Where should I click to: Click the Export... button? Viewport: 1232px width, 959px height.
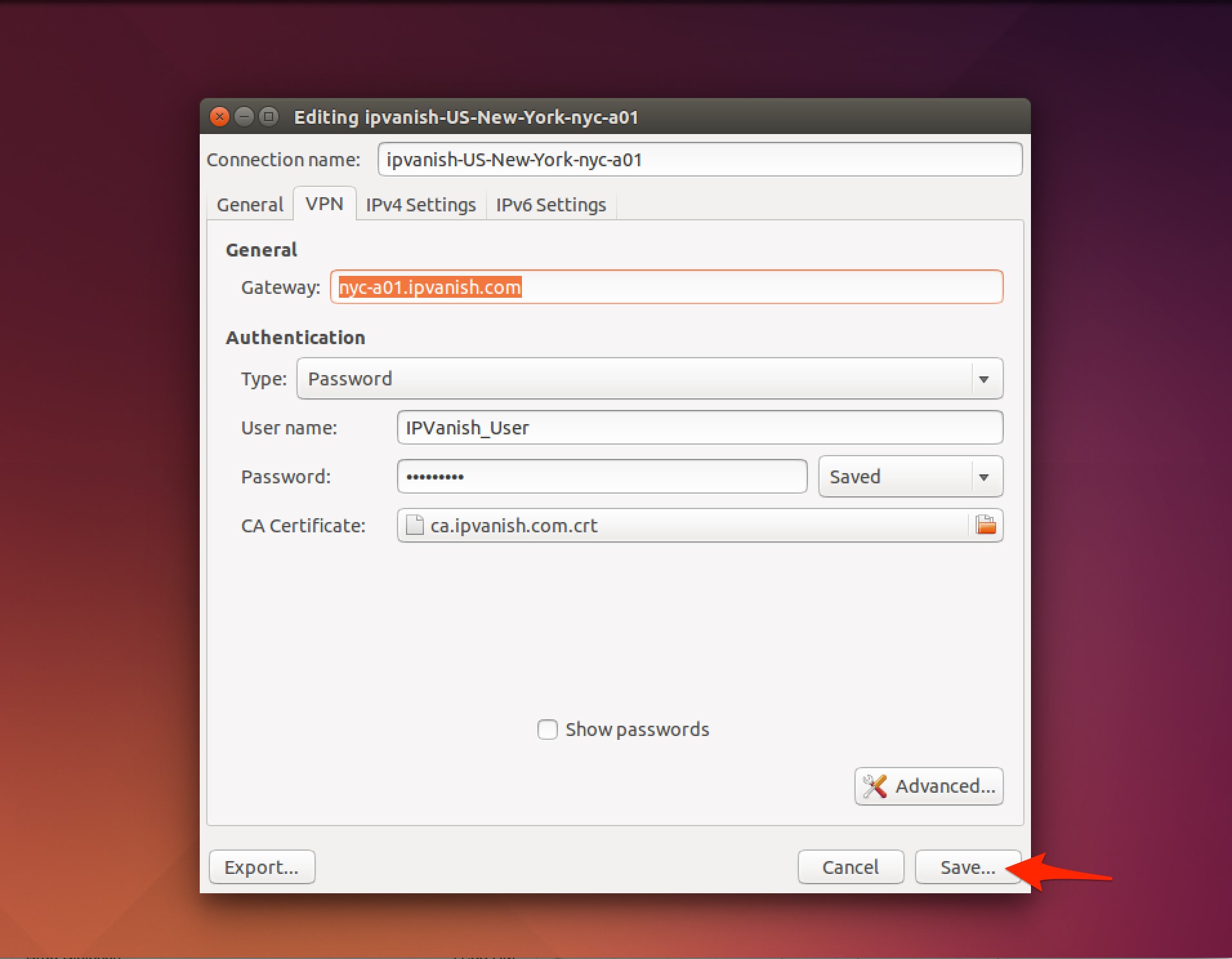(x=262, y=867)
